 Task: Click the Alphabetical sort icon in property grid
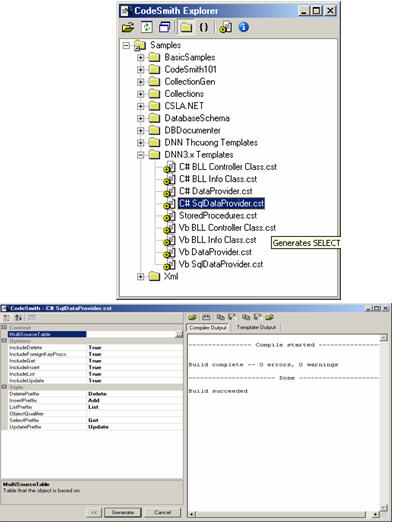pyautogui.click(x=18, y=317)
